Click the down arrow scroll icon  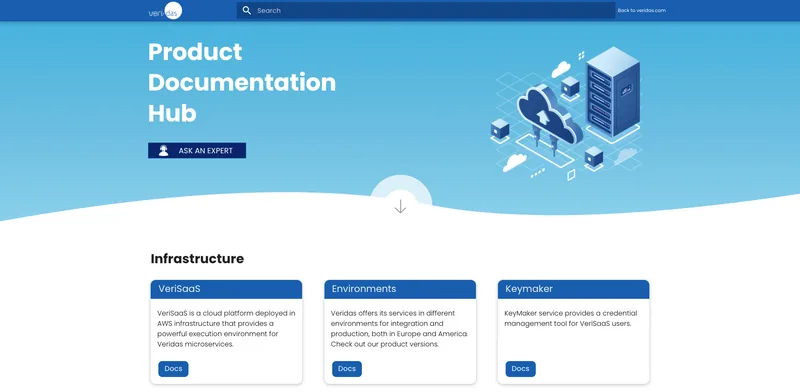tap(401, 206)
